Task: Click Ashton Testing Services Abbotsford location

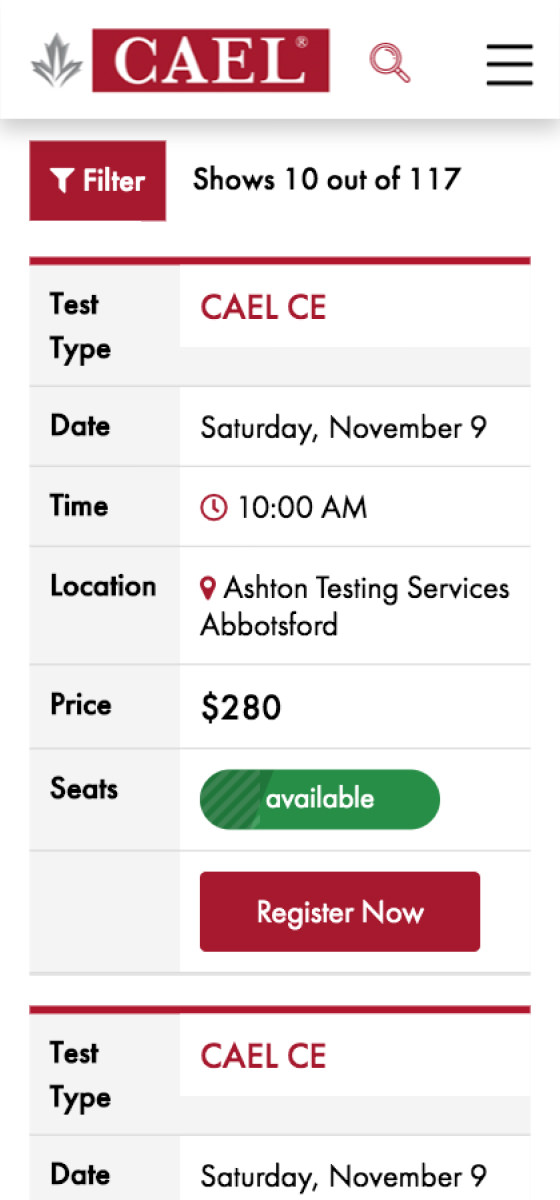Action: click(x=355, y=606)
